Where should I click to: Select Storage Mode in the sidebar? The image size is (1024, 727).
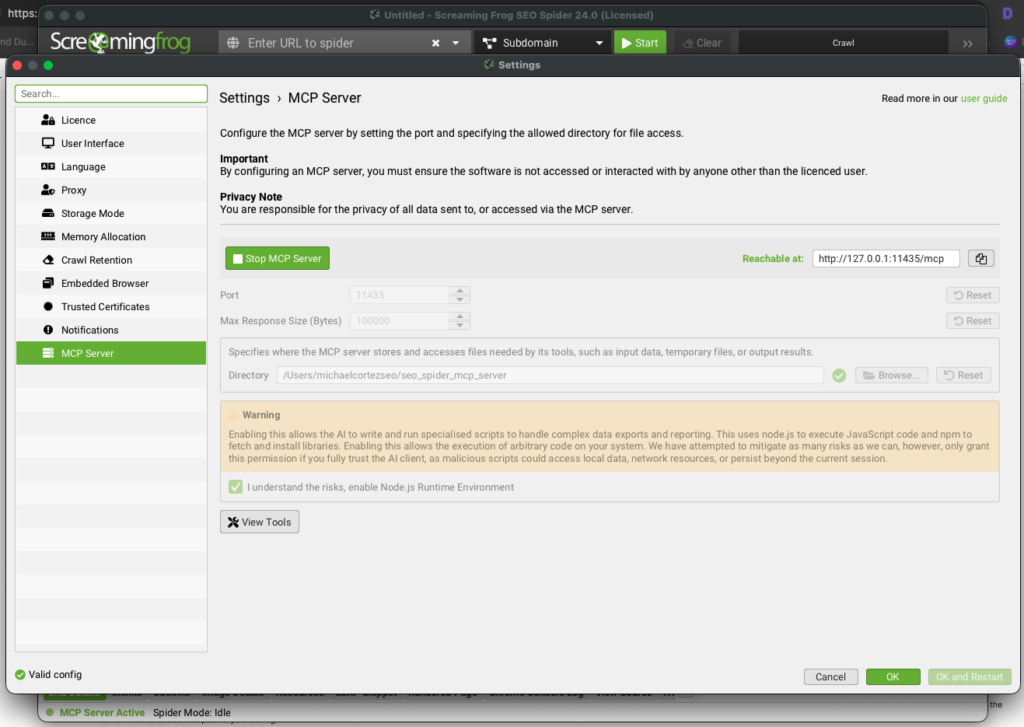111,214
